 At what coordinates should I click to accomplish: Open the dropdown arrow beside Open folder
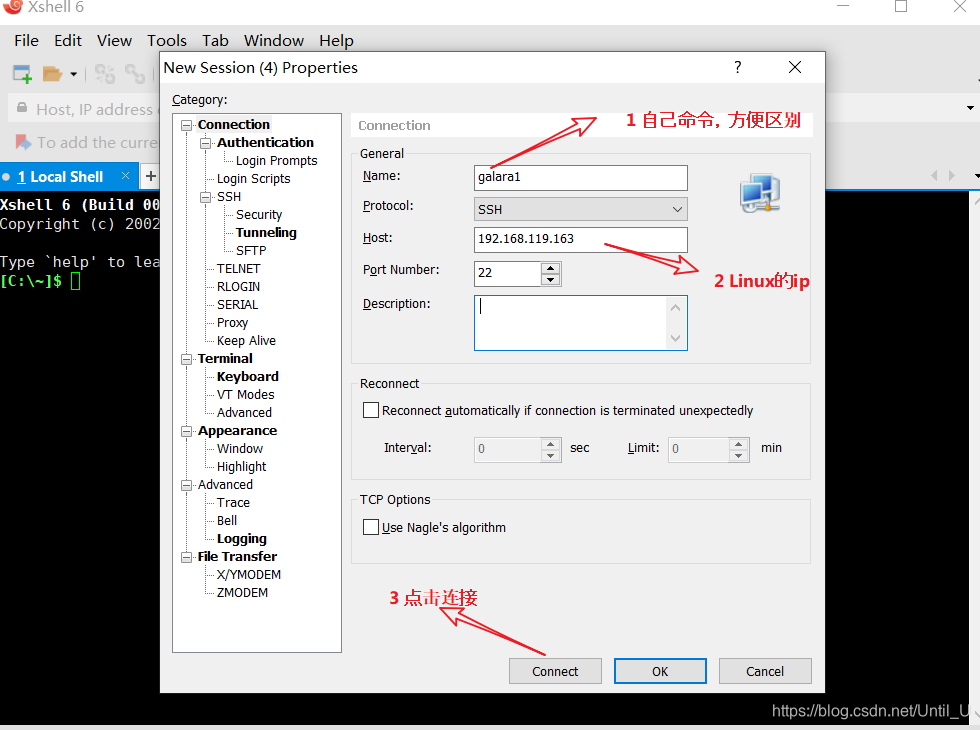[x=74, y=74]
